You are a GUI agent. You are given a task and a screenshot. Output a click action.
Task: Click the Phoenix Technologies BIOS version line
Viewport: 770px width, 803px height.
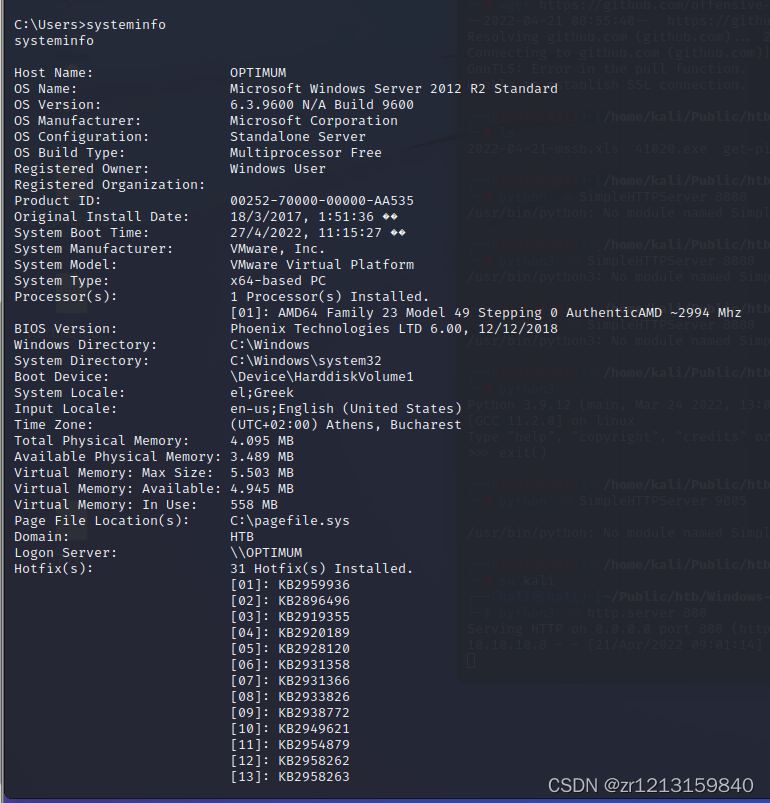pyautogui.click(x=394, y=329)
